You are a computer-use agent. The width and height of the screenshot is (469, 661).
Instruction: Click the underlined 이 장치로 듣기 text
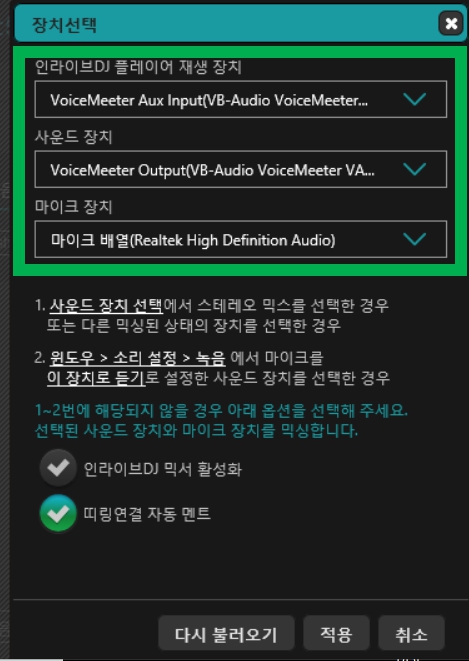96,378
